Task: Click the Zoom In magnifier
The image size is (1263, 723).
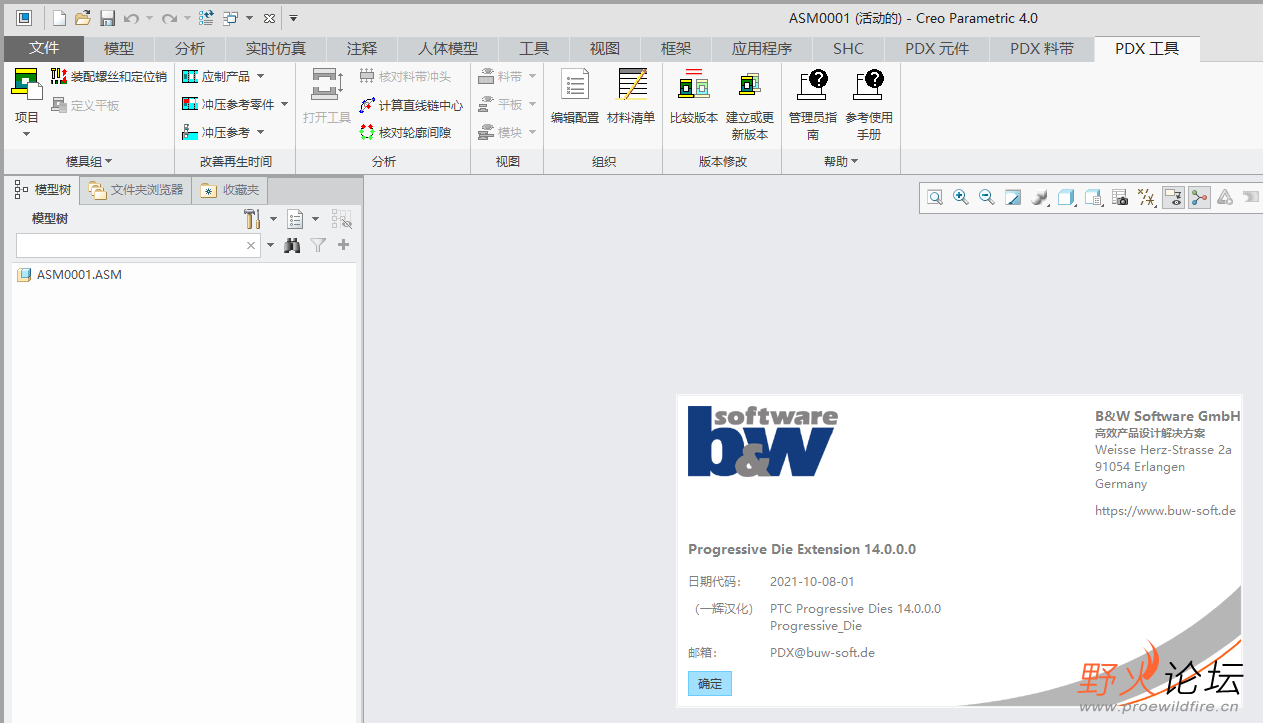Action: click(x=960, y=198)
